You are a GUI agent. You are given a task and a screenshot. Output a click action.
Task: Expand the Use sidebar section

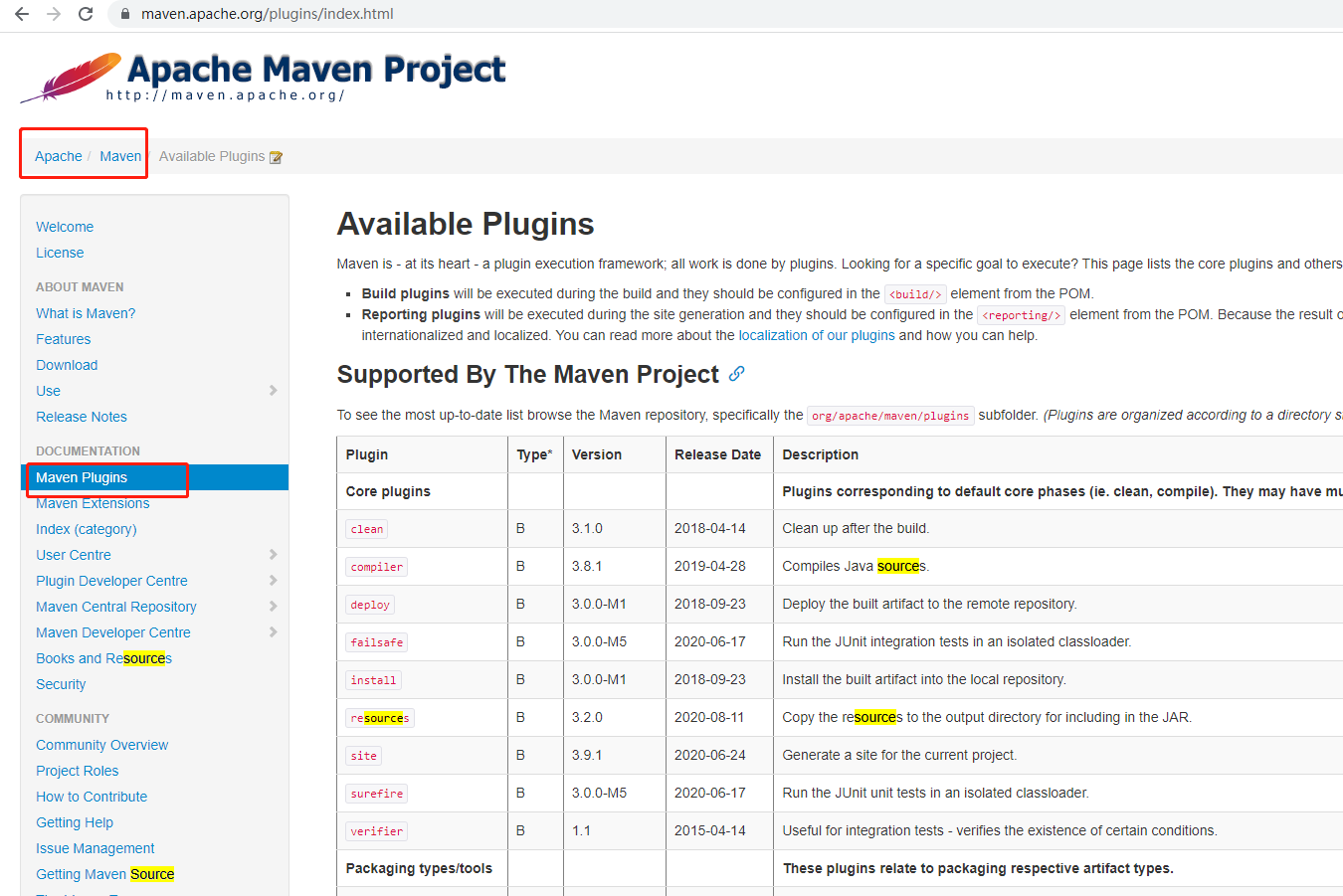point(47,390)
